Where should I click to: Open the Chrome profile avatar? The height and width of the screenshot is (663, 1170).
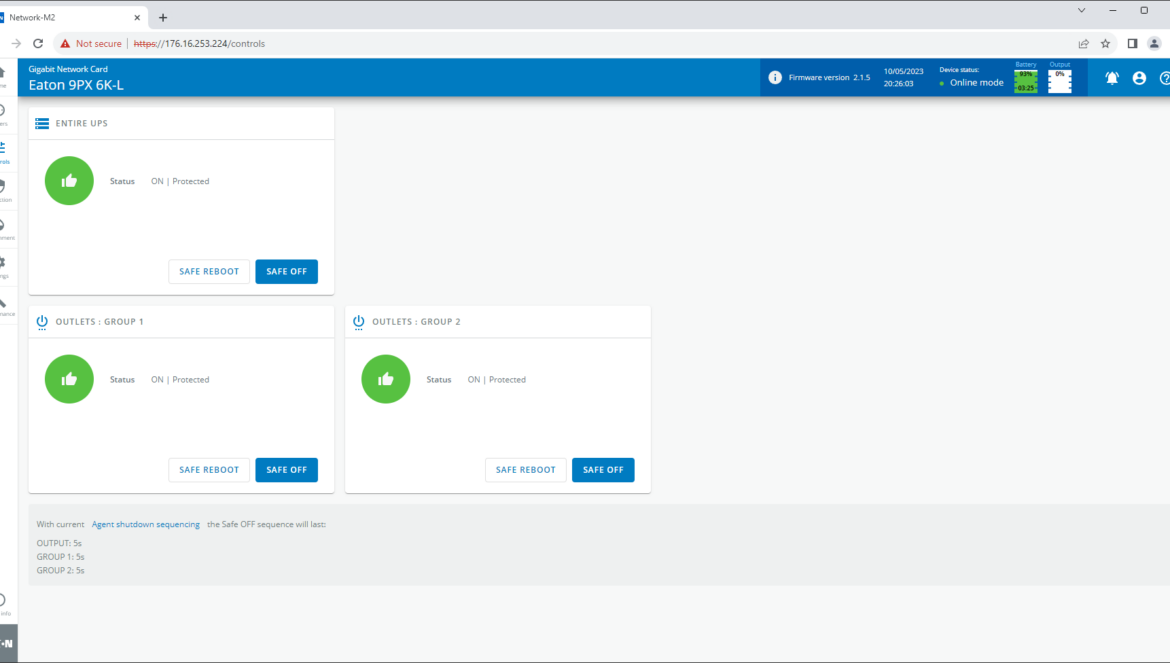pos(1154,43)
